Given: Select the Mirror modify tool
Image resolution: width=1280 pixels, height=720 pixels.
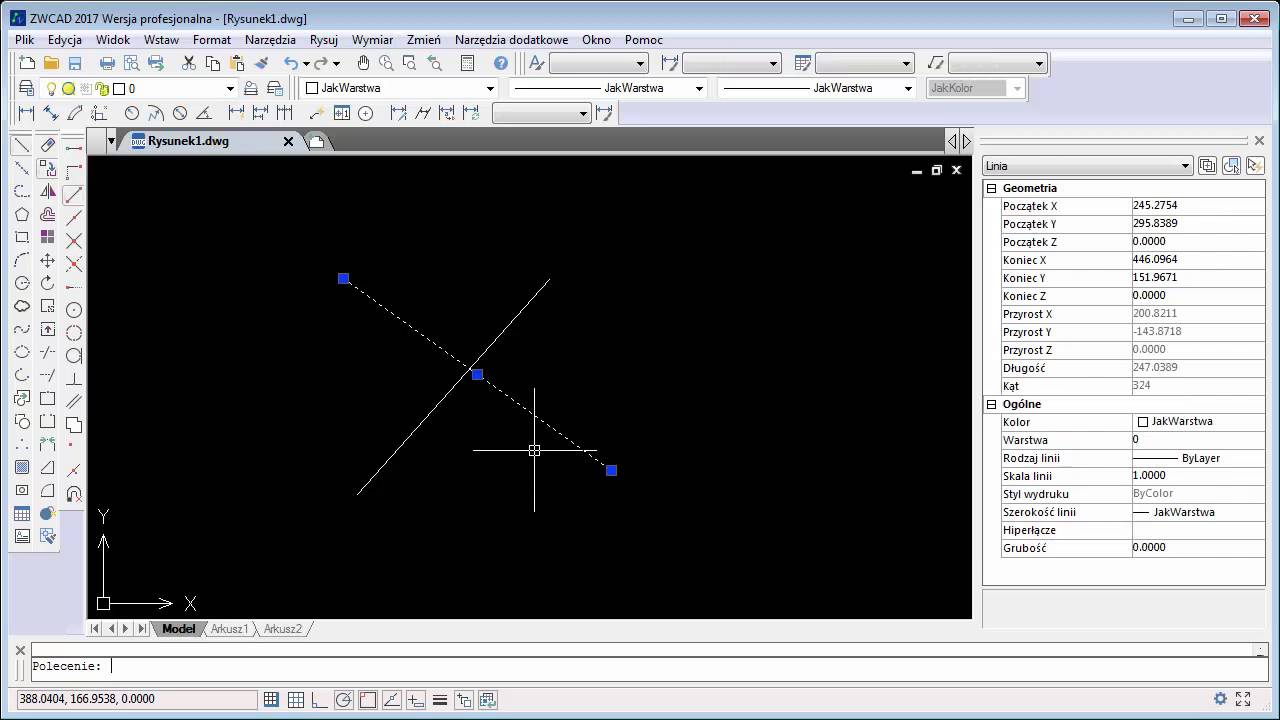Looking at the screenshot, I should click(47, 191).
